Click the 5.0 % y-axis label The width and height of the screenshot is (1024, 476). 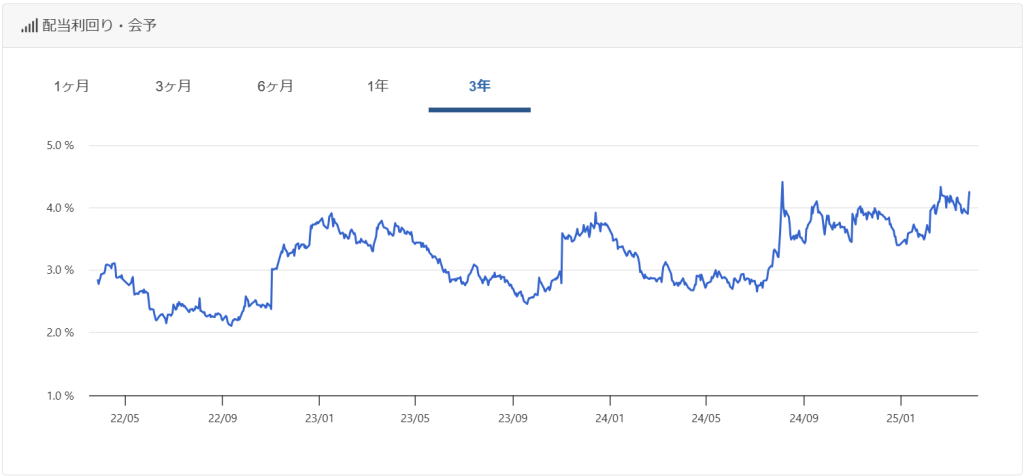60,146
